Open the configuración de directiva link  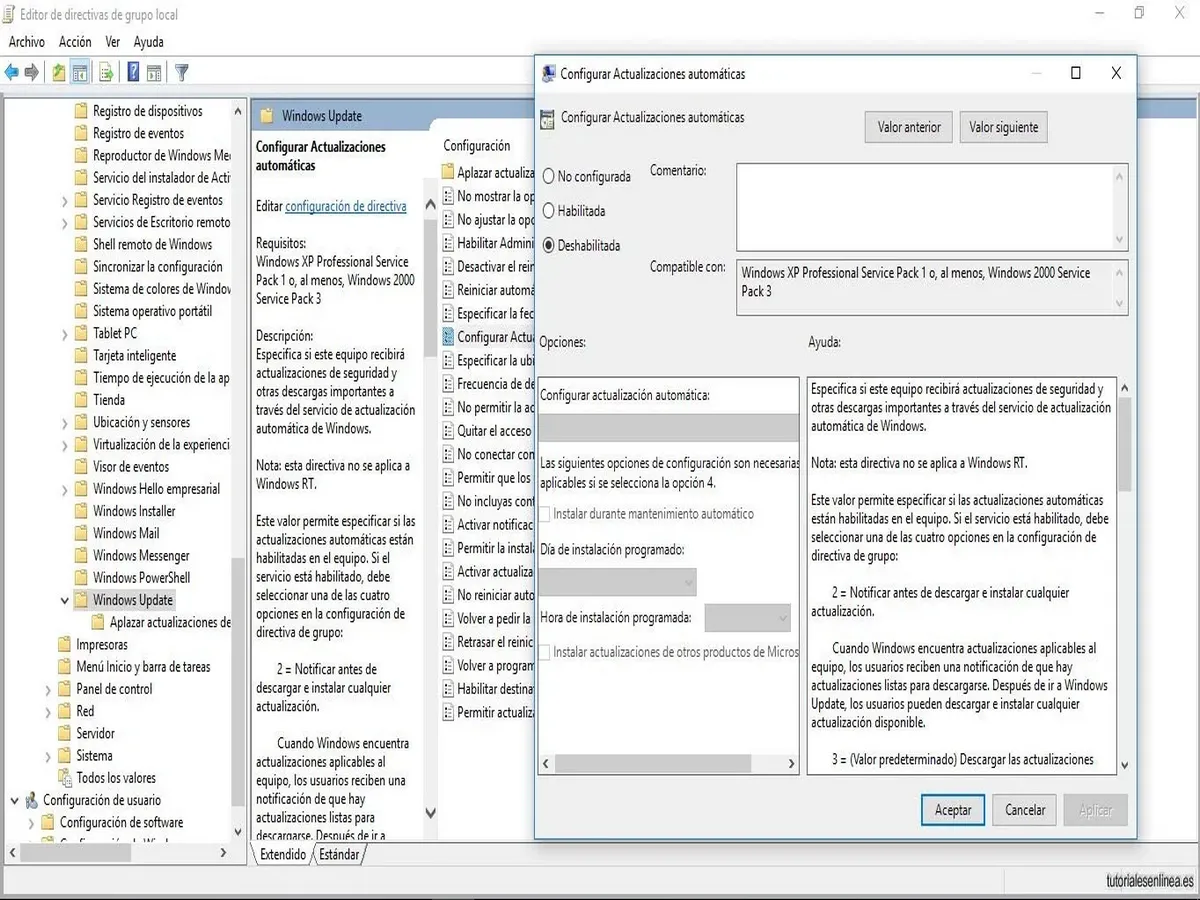(x=346, y=206)
